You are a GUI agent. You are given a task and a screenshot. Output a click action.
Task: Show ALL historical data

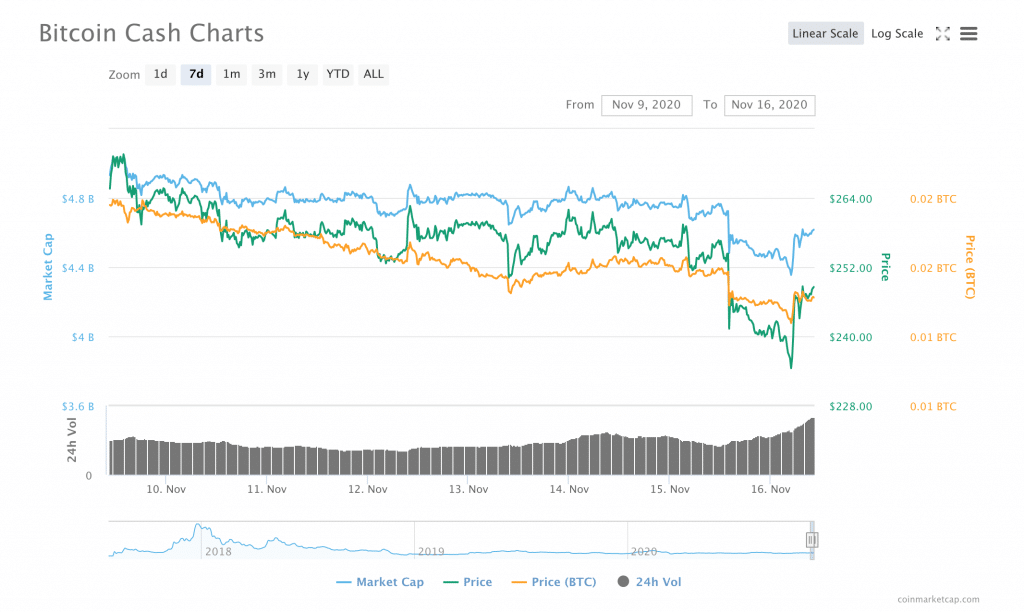pyautogui.click(x=373, y=74)
